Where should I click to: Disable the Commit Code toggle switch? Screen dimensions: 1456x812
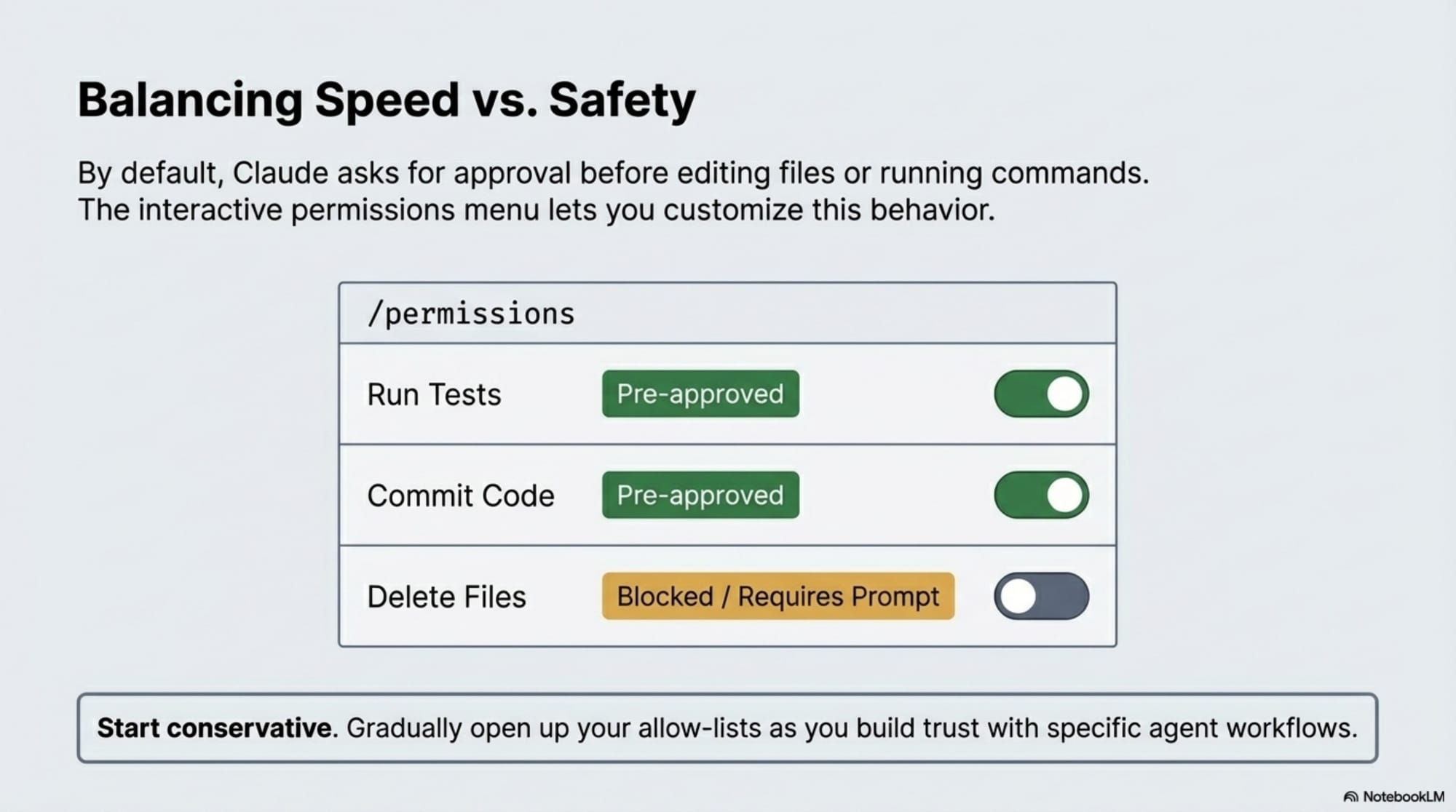click(1041, 495)
